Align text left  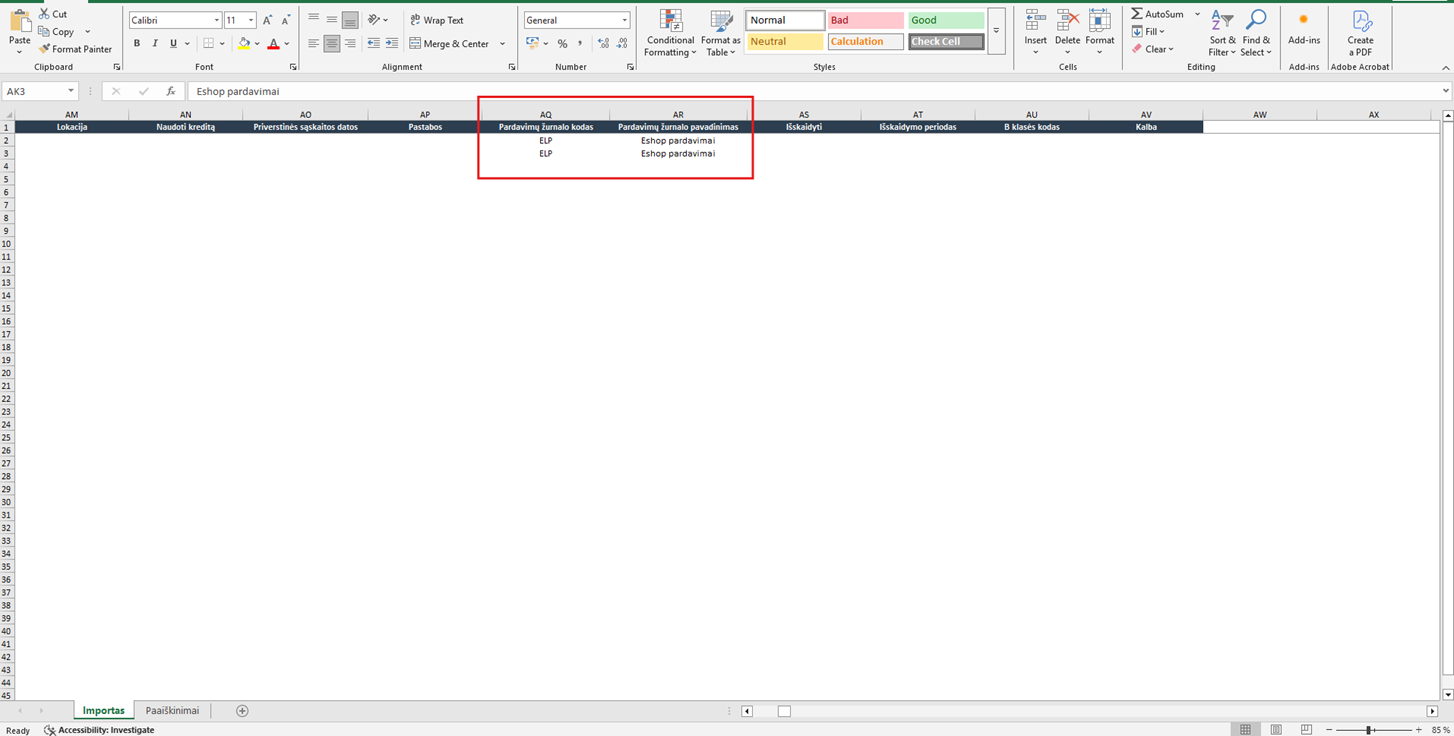tap(313, 43)
